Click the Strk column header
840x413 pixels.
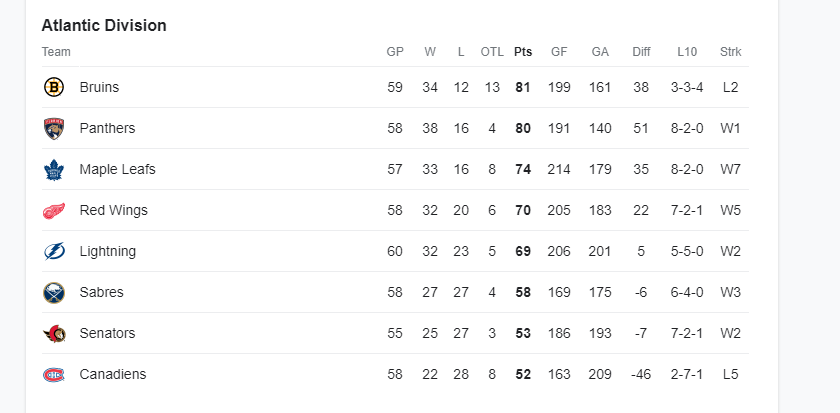(731, 52)
